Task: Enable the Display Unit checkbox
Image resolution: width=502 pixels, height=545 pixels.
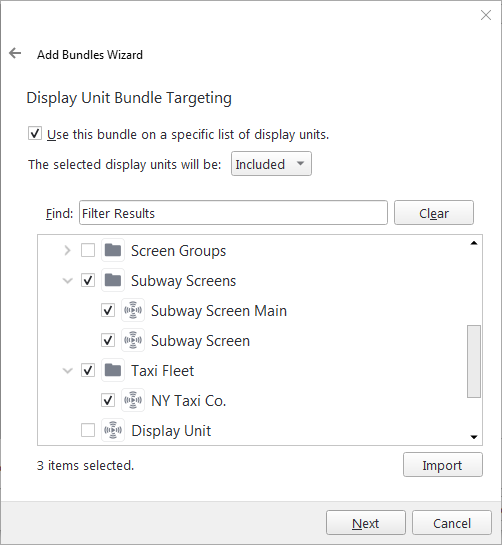Action: click(x=88, y=430)
